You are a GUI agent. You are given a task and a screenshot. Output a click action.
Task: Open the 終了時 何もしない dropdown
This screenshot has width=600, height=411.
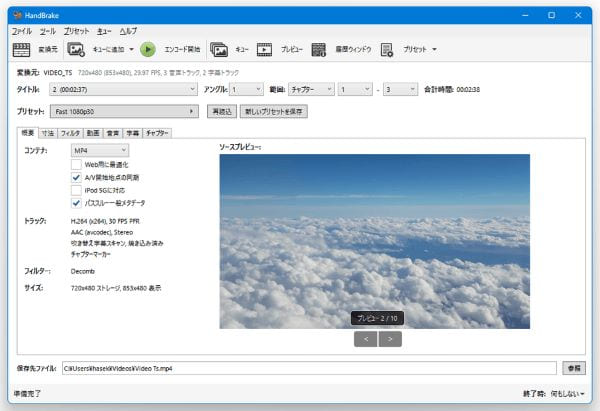point(567,394)
